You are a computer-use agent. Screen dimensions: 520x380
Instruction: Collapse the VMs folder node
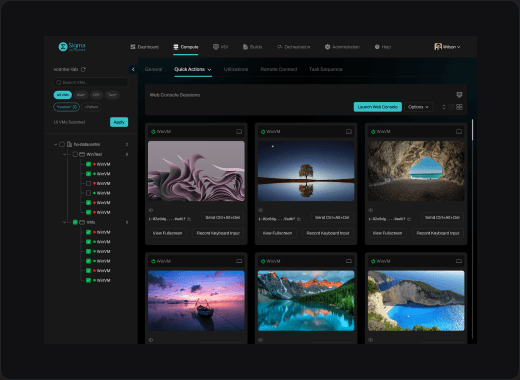[65, 222]
